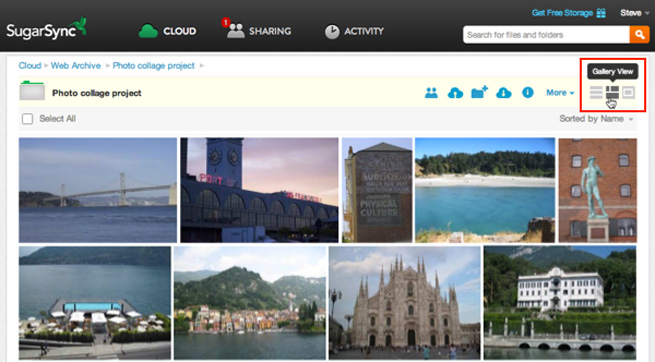Click the share folder people icon
Viewport: 655px width, 362px height.
[x=431, y=93]
